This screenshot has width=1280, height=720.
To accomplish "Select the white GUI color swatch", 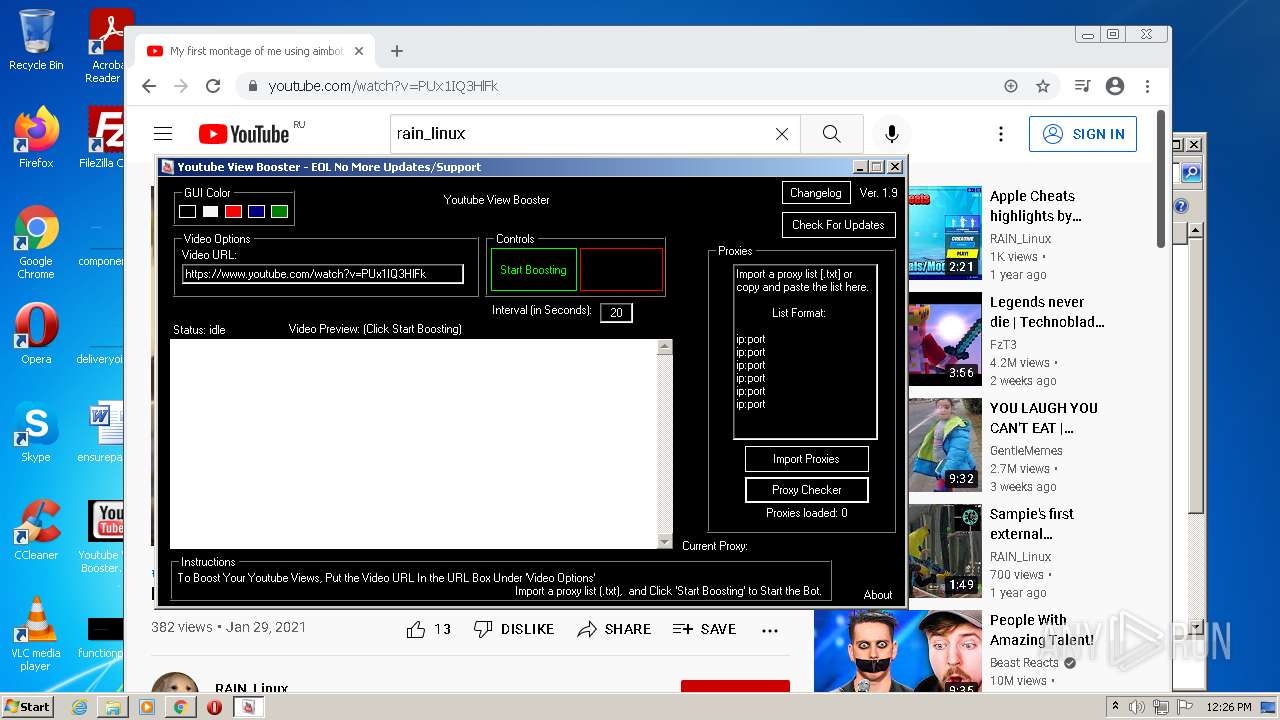I will [210, 211].
